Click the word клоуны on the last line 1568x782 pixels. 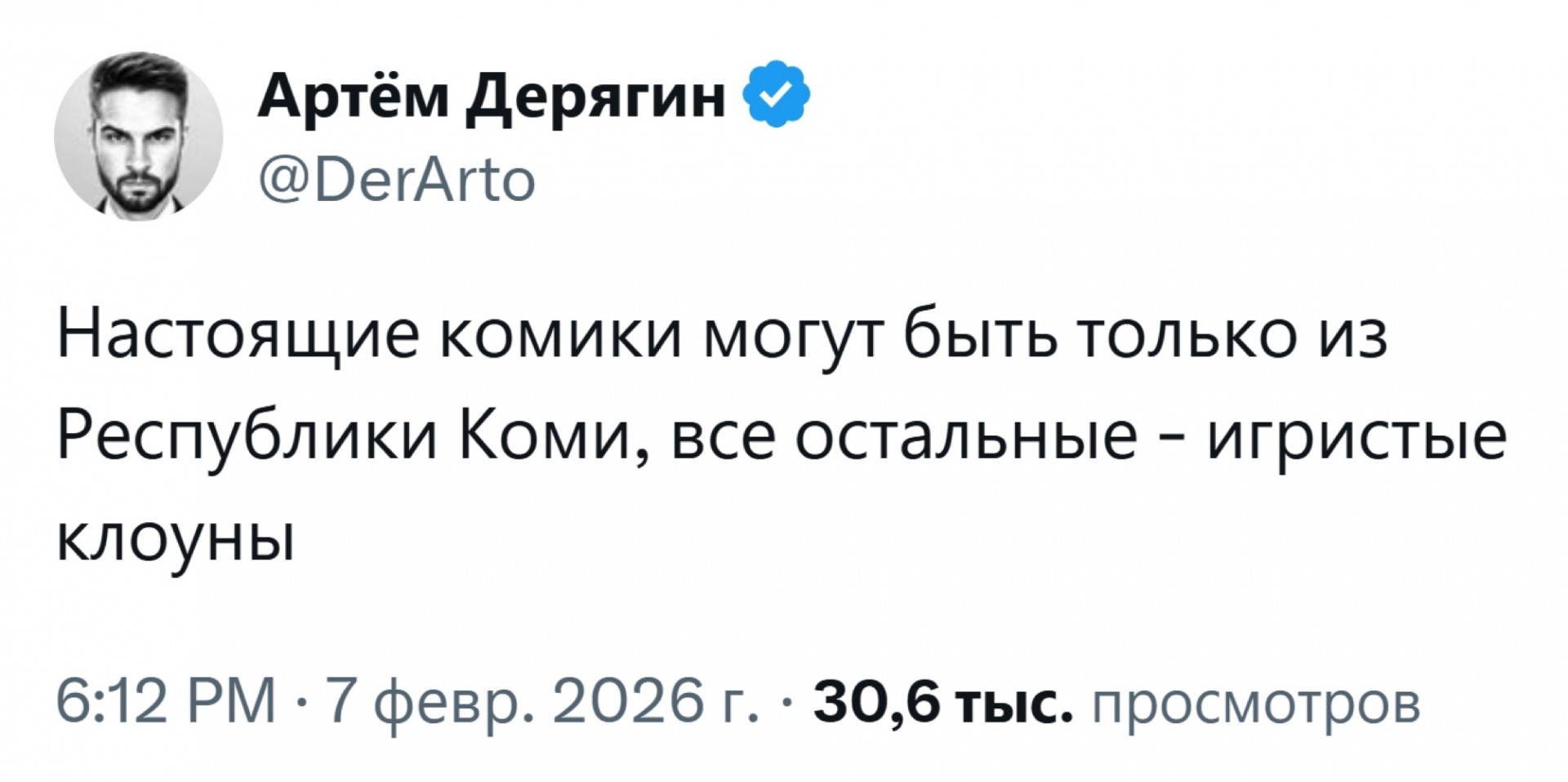coord(176,539)
